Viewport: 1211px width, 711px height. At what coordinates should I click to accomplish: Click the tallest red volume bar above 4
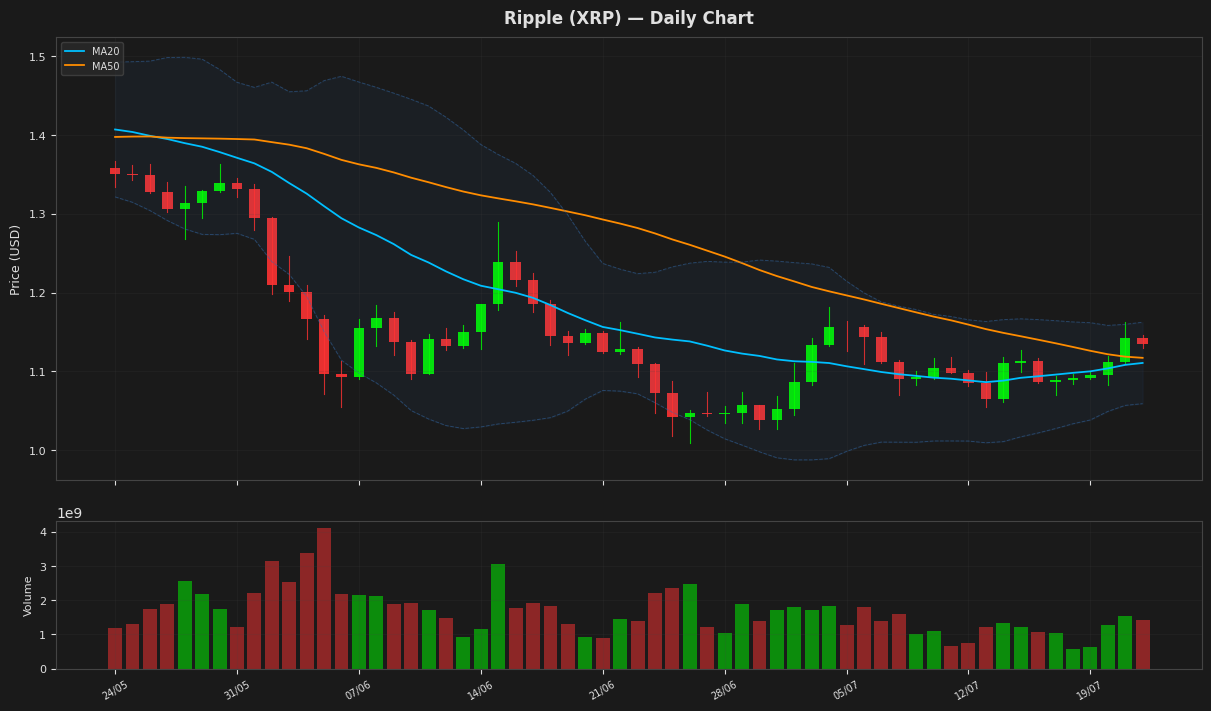pos(324,598)
